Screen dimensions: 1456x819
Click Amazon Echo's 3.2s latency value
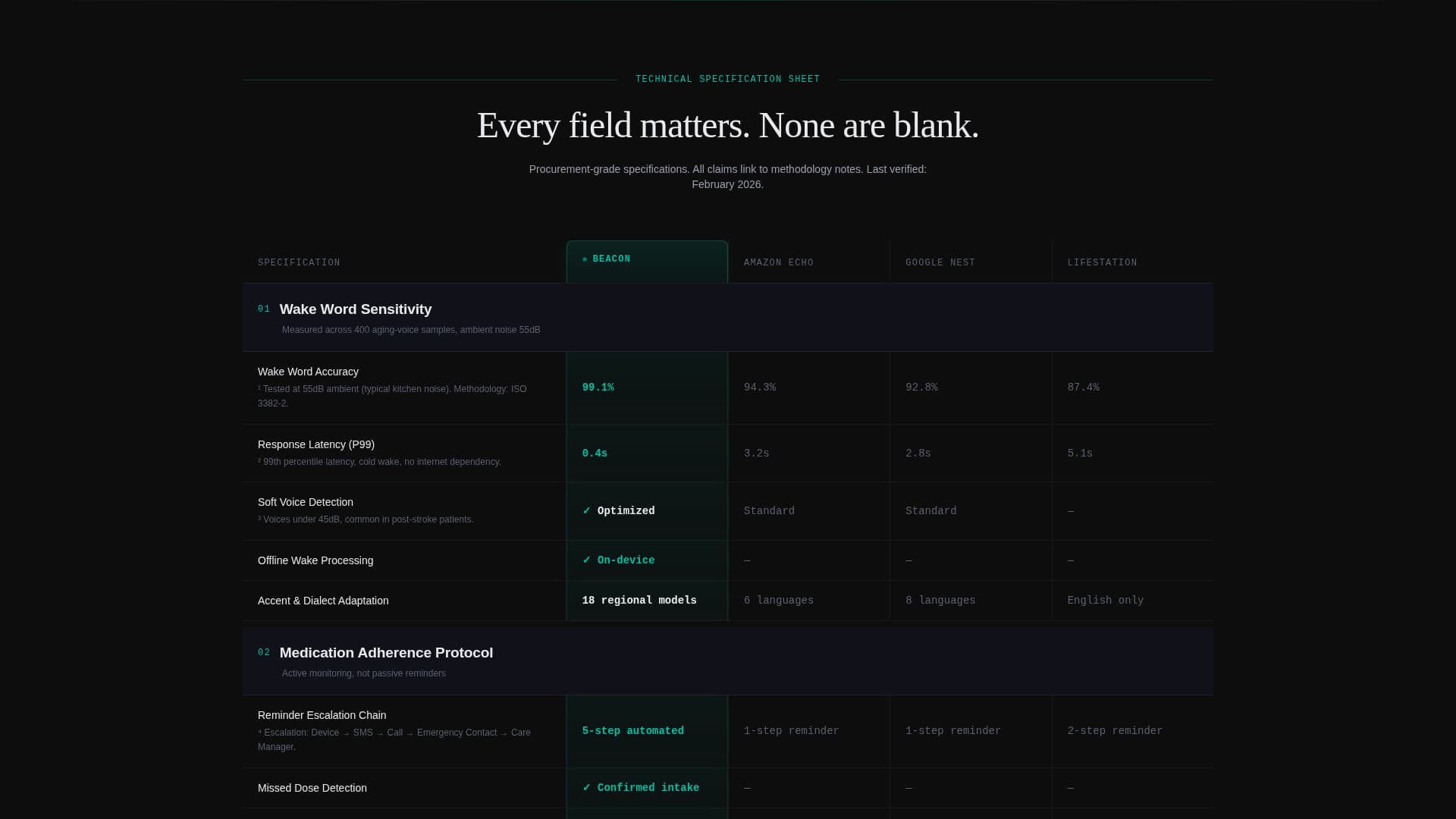tap(757, 453)
